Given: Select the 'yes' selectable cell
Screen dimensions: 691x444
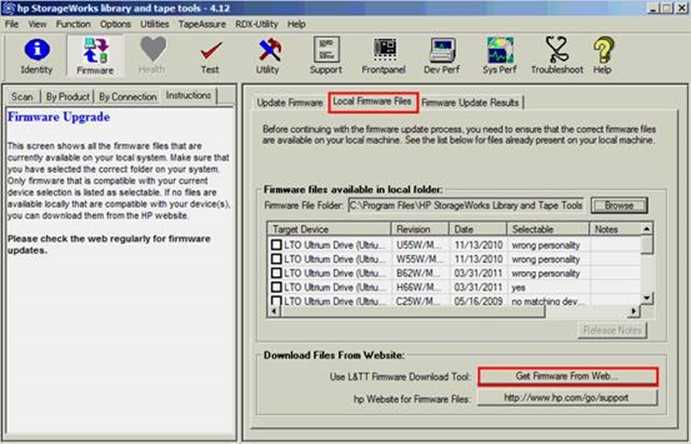Looking at the screenshot, I should [x=519, y=288].
